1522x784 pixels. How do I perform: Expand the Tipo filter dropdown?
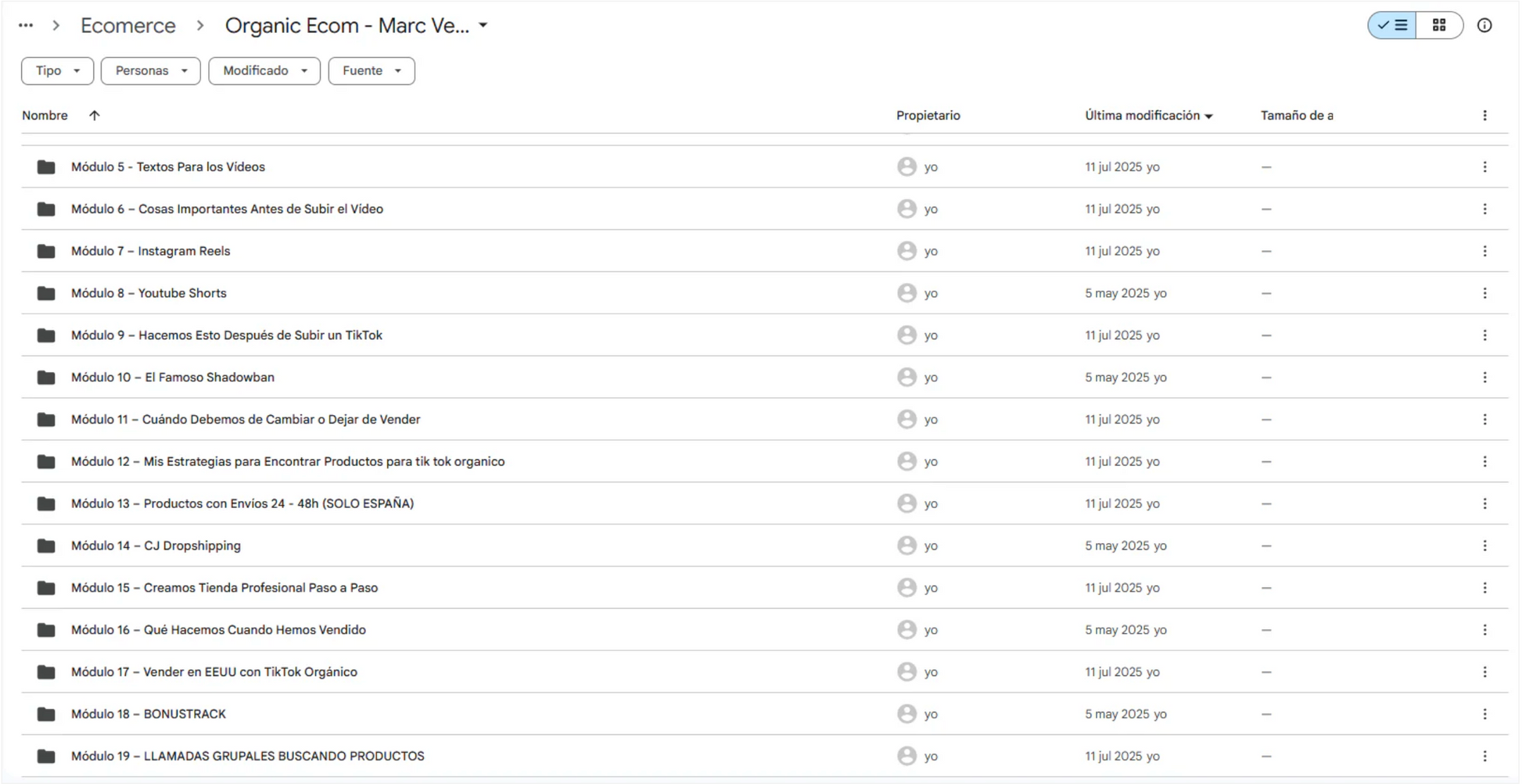[58, 70]
